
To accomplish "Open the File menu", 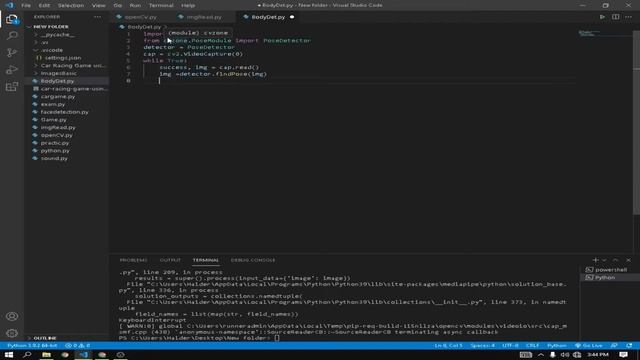I will pos(26,5).
